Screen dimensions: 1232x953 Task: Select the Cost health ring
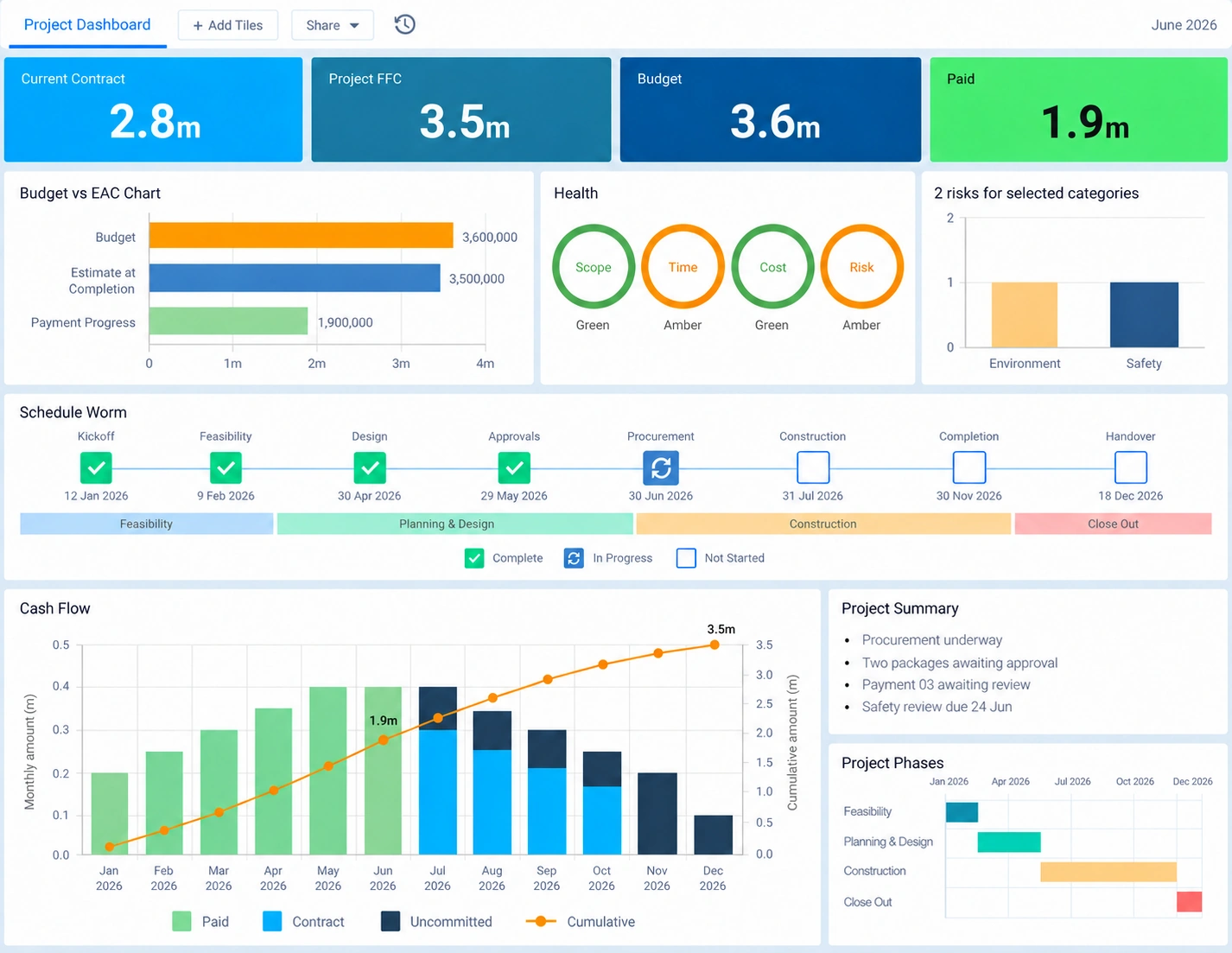(x=772, y=267)
